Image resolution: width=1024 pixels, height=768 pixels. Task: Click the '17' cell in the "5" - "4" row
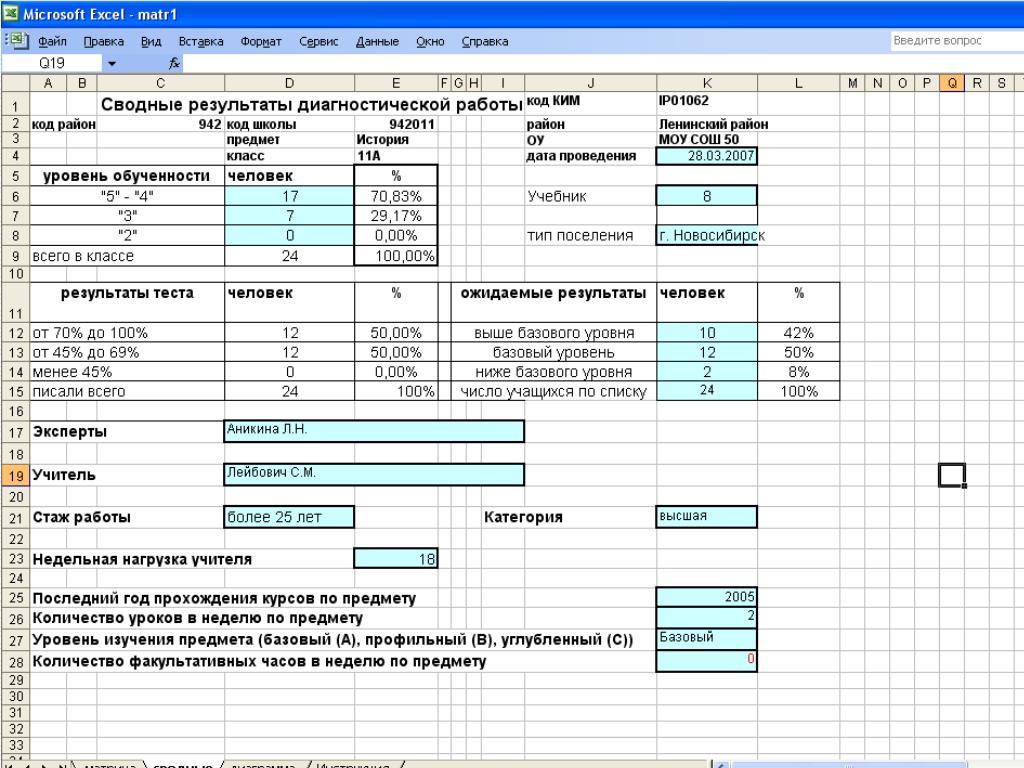pos(289,196)
